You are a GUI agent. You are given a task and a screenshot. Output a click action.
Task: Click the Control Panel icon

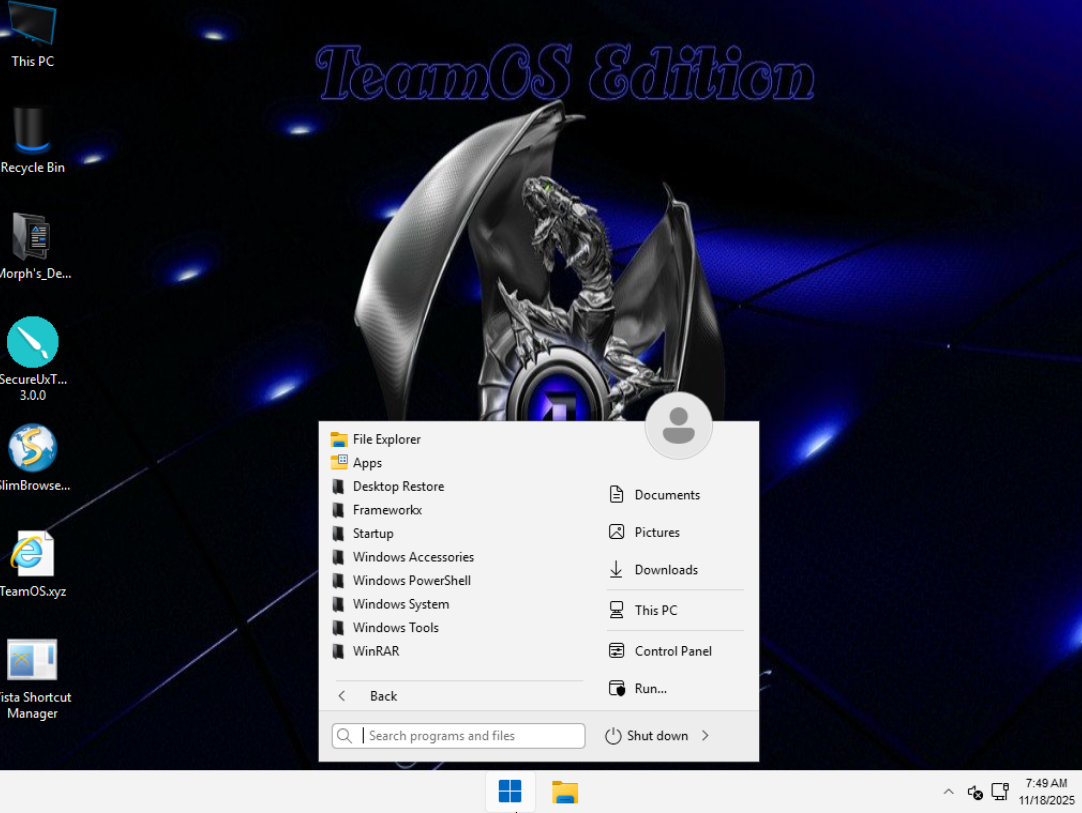point(616,650)
